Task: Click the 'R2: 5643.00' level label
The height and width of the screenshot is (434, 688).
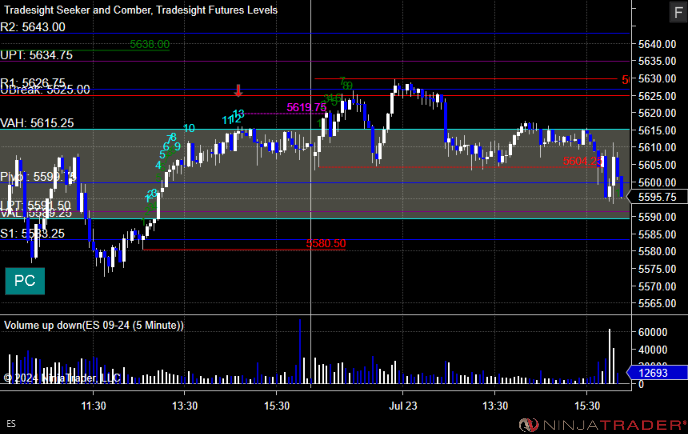Action: [33, 27]
